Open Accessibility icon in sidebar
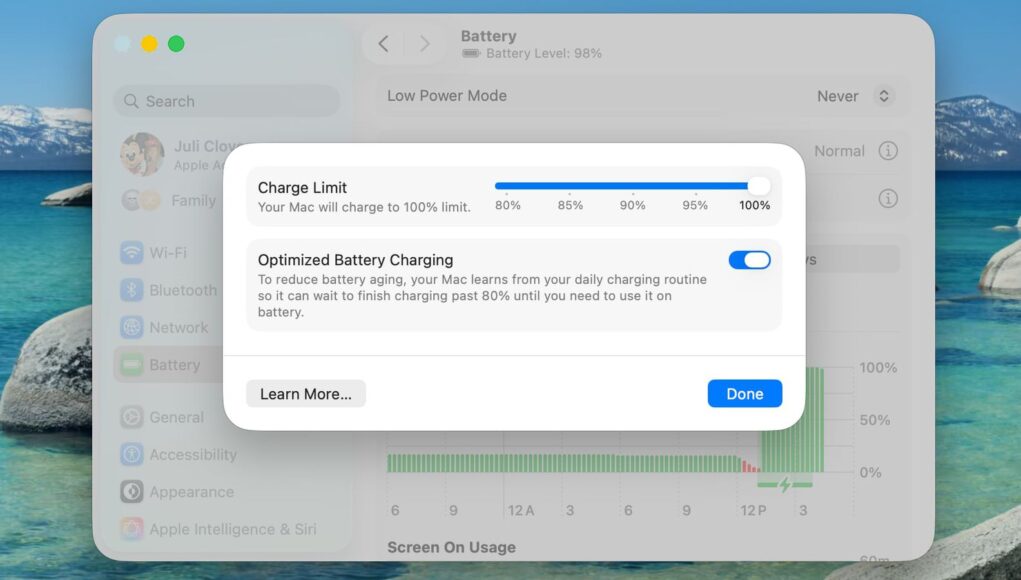 [132, 454]
